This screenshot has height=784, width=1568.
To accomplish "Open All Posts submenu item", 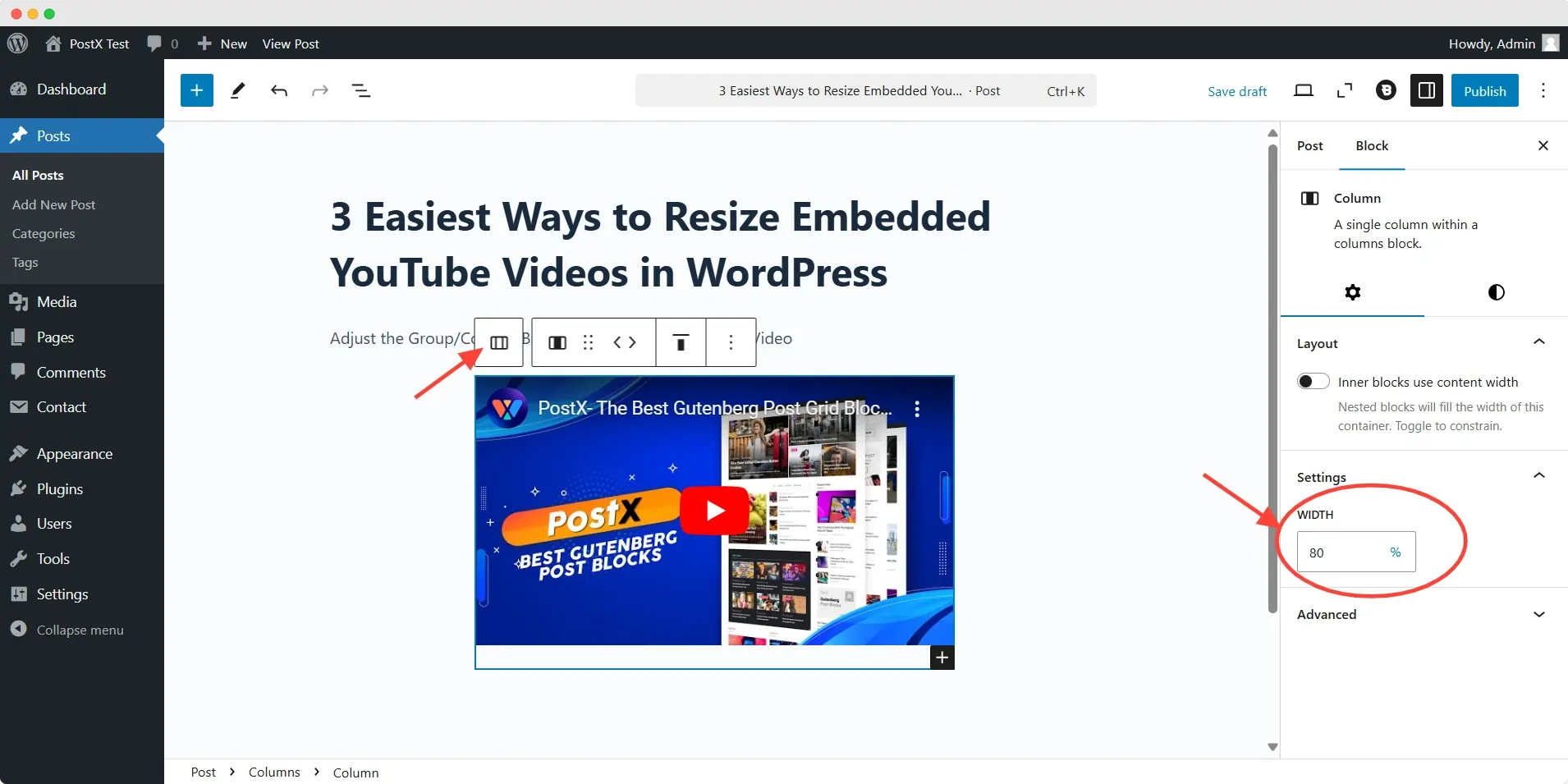I will [x=38, y=175].
